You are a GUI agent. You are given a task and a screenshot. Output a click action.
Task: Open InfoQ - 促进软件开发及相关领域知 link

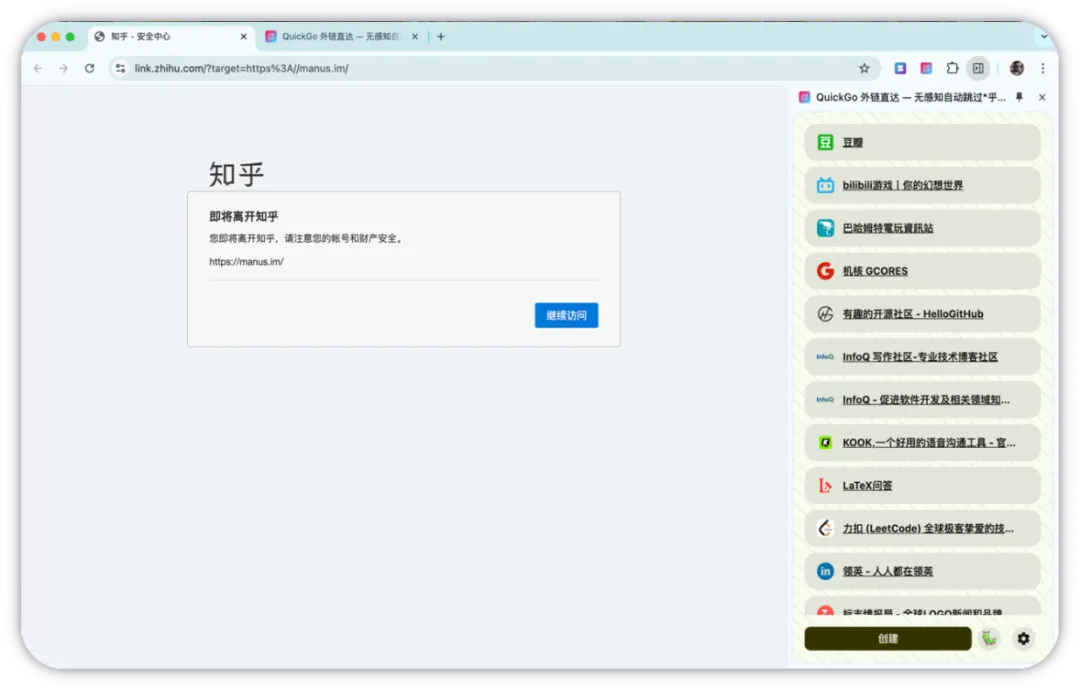tap(926, 399)
